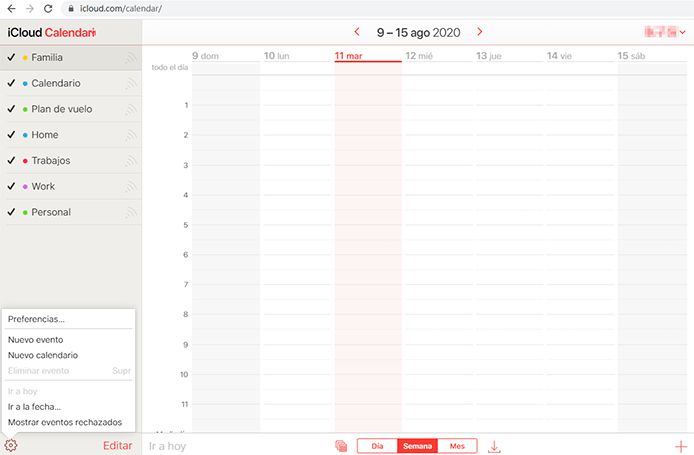Click the yellow Familia color dot
This screenshot has height=455, width=694.
click(25, 58)
